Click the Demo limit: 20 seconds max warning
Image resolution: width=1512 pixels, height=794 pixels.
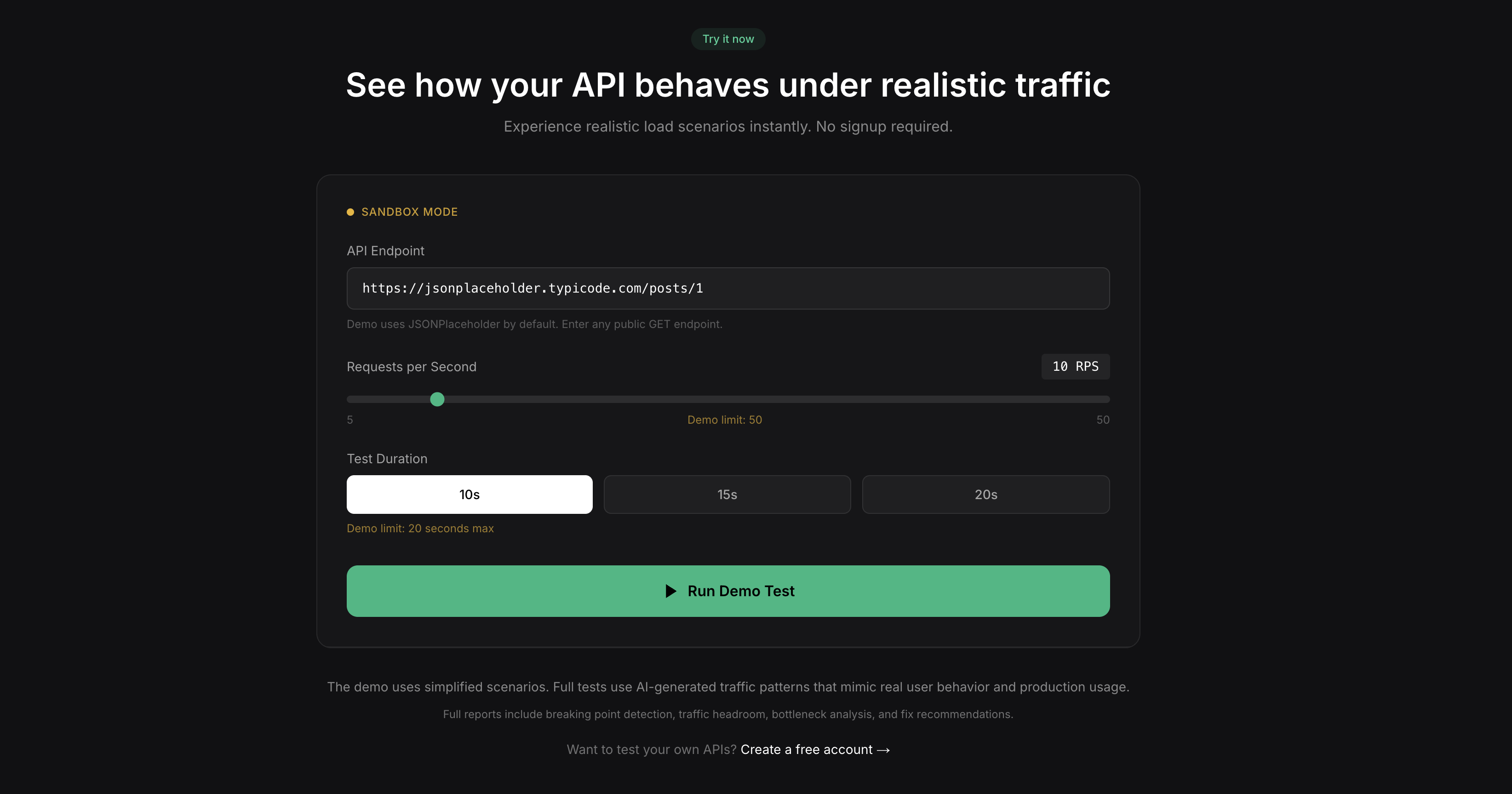[420, 528]
